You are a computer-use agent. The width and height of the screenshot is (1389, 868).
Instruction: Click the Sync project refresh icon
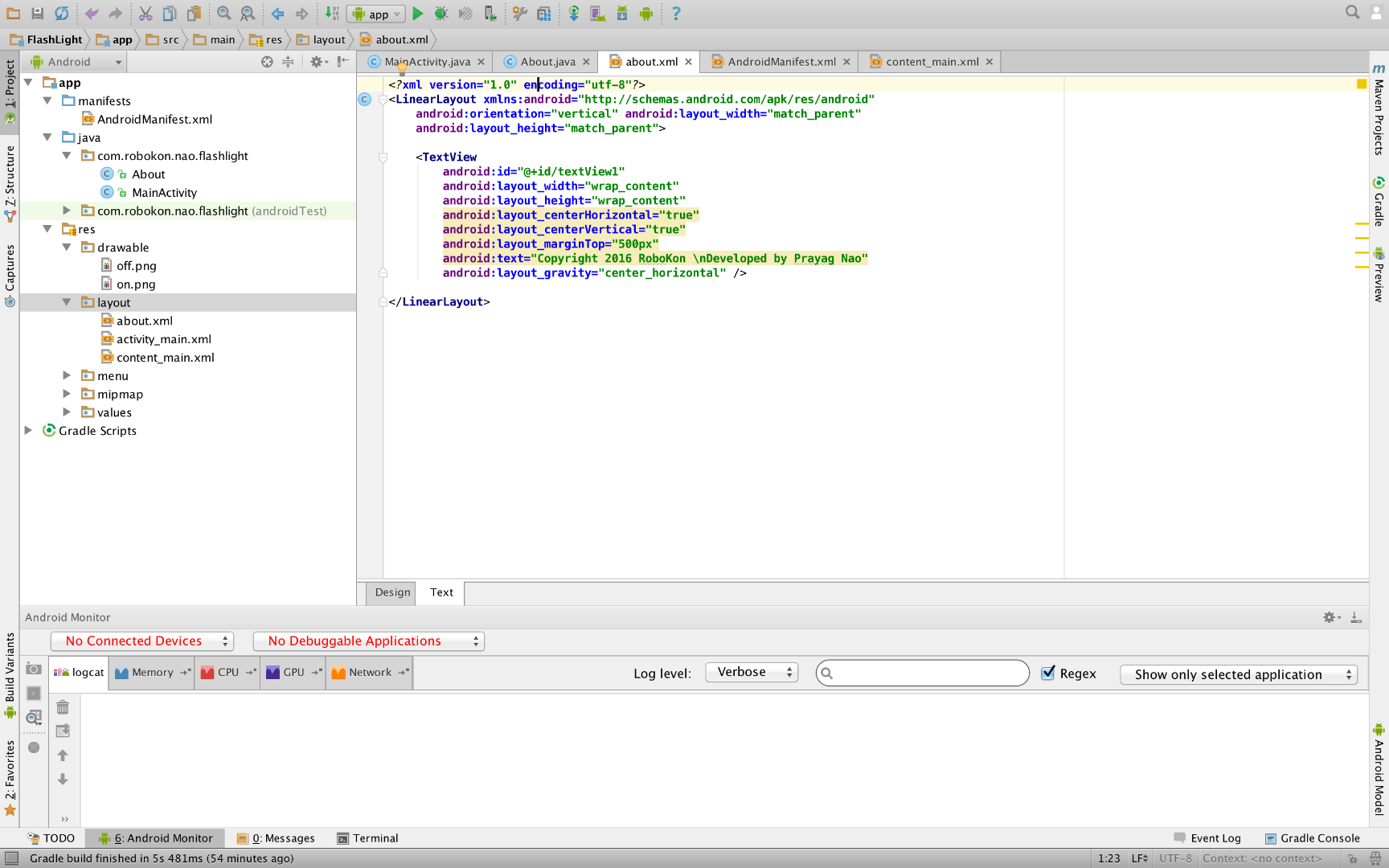(61, 14)
